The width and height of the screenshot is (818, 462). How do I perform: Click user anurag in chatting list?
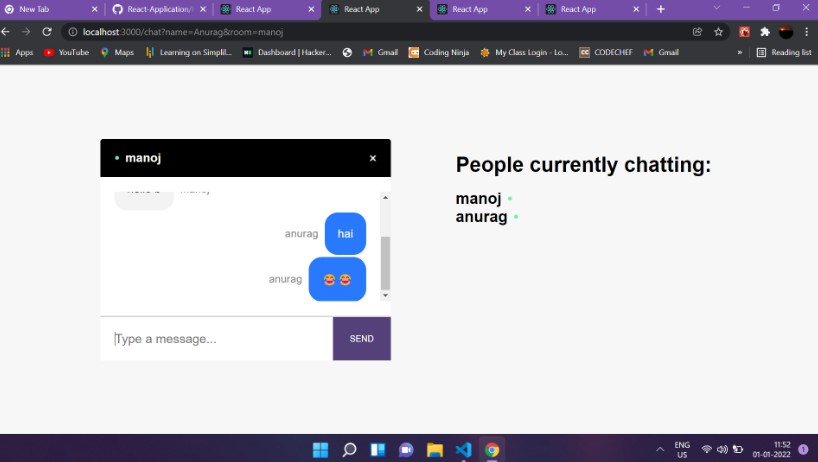pyautogui.click(x=482, y=216)
